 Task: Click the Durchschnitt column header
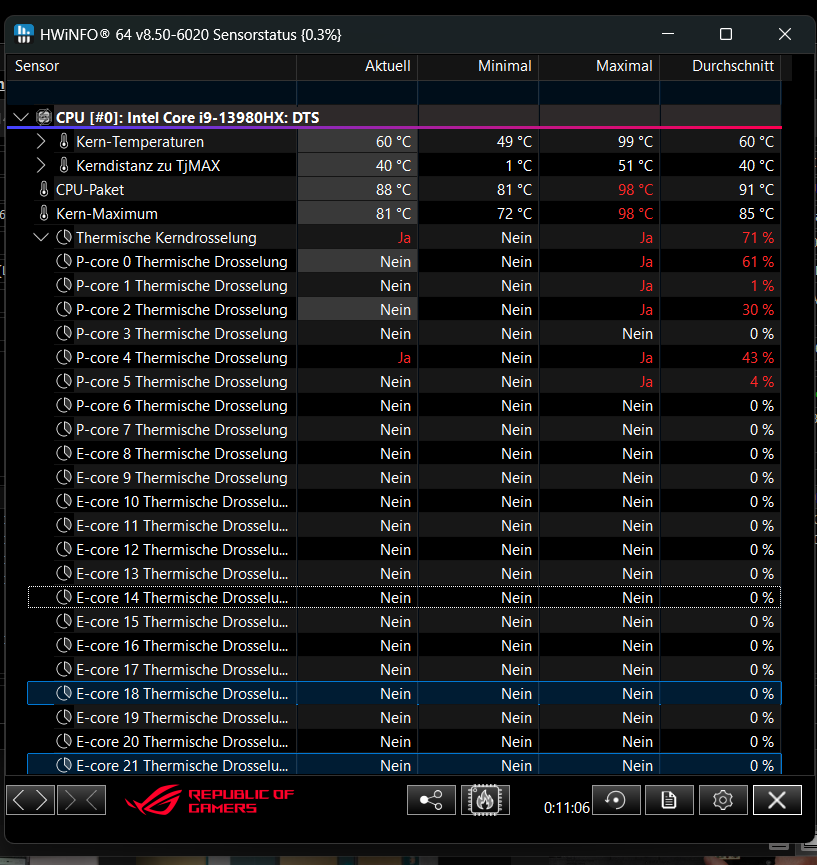[x=720, y=66]
